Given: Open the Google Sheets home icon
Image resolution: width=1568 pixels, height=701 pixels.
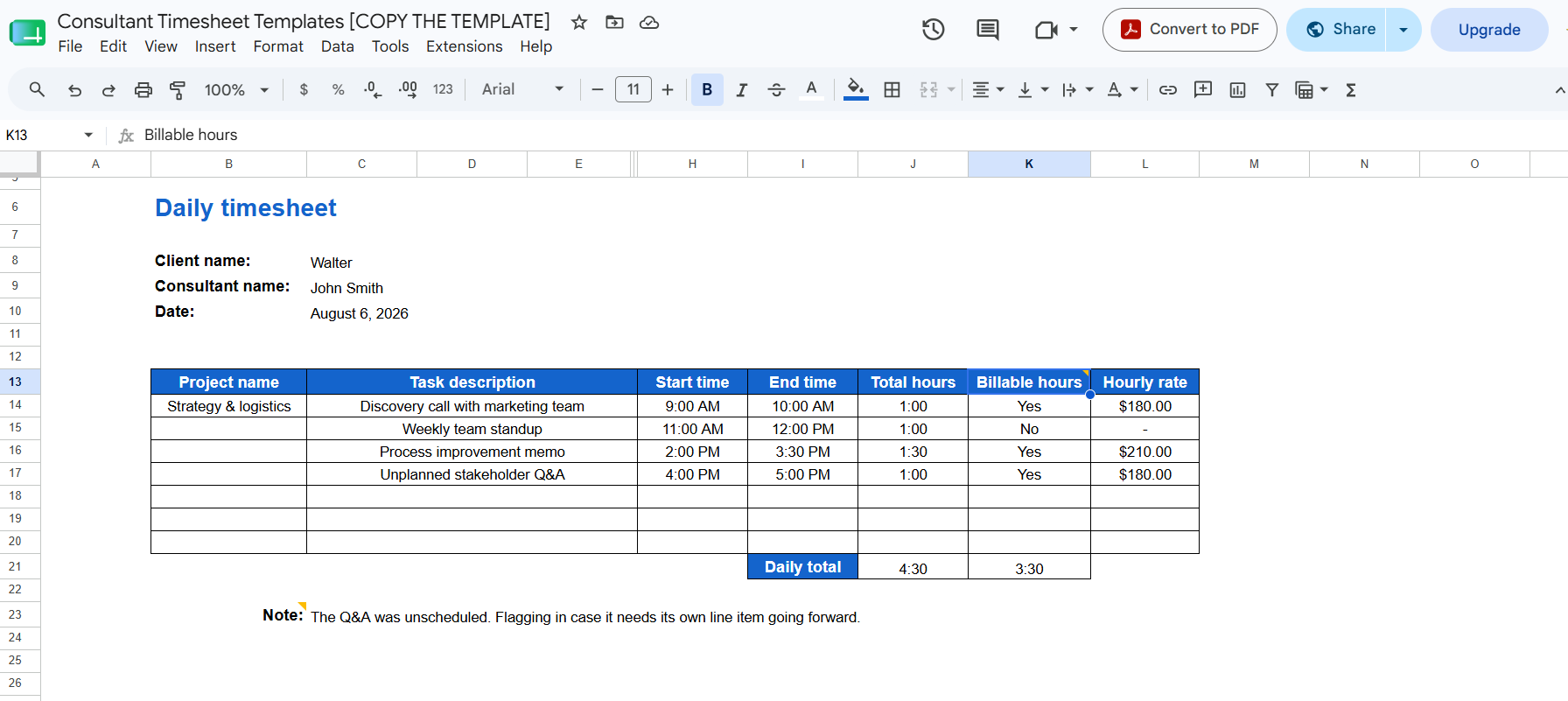Looking at the screenshot, I should 27,32.
